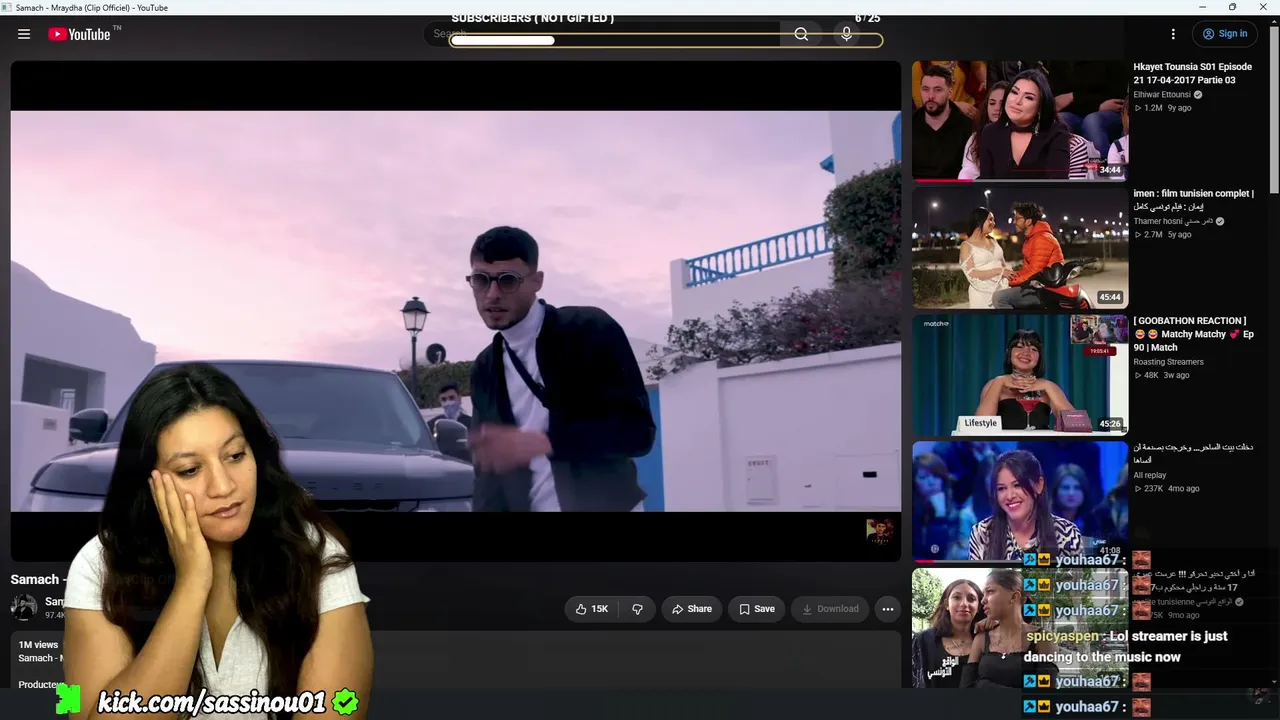Screen dimensions: 1280x720
Task: Click the search magnifier button
Action: point(801,34)
